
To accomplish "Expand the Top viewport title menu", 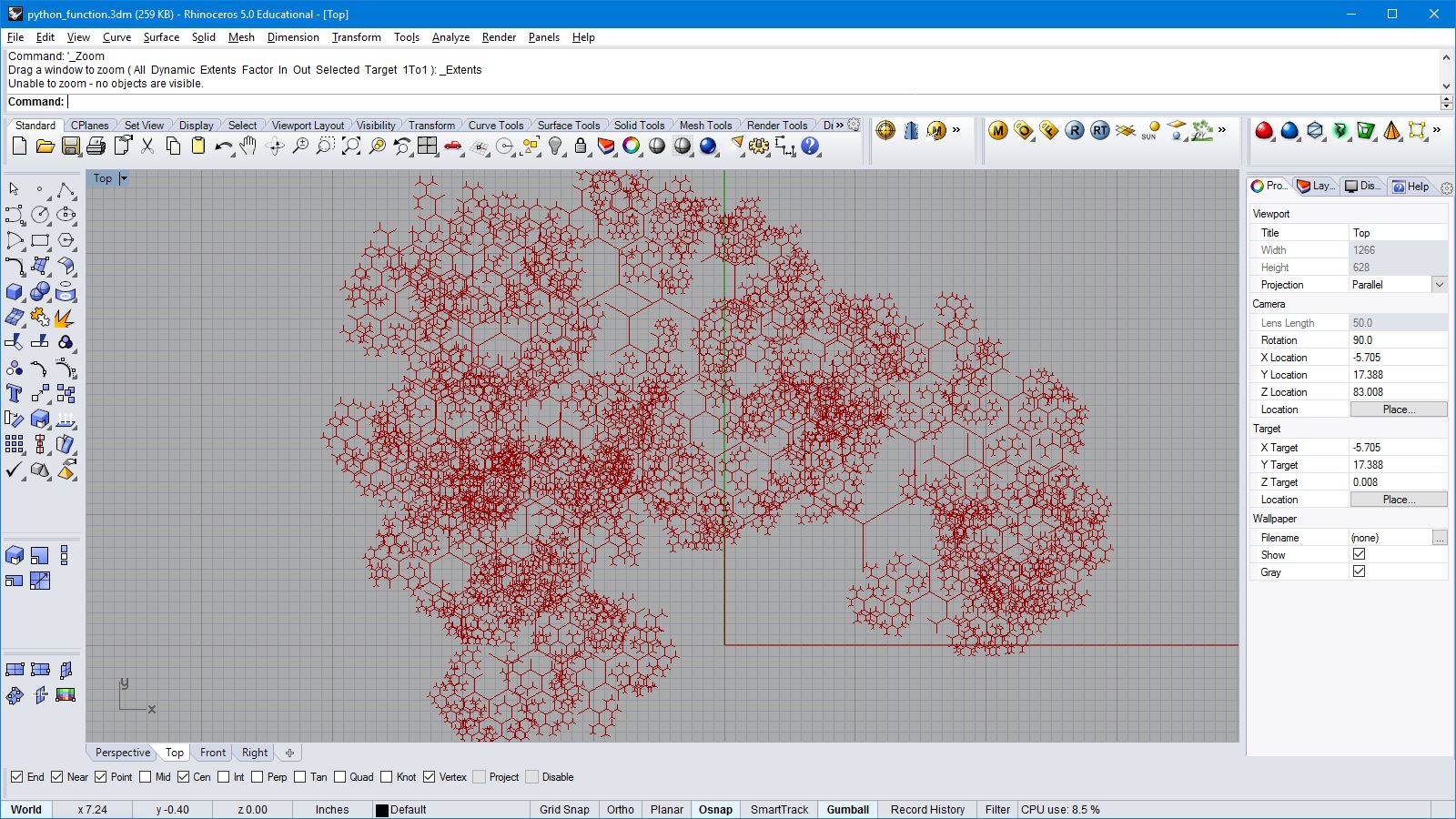I will [124, 179].
